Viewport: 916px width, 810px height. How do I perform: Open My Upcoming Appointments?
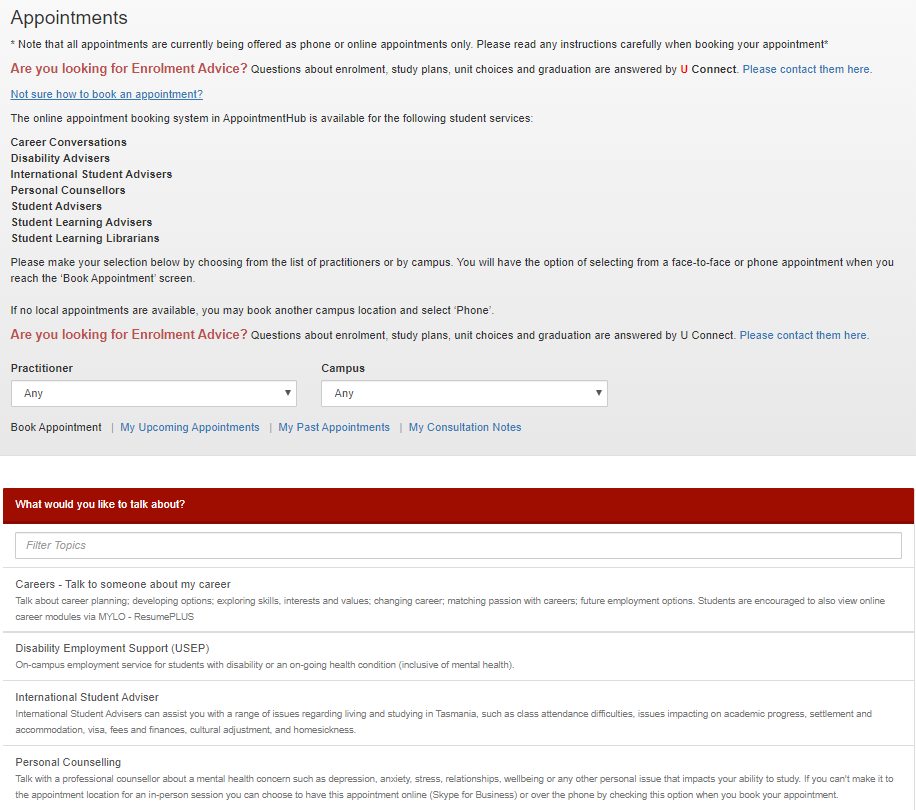(x=189, y=427)
